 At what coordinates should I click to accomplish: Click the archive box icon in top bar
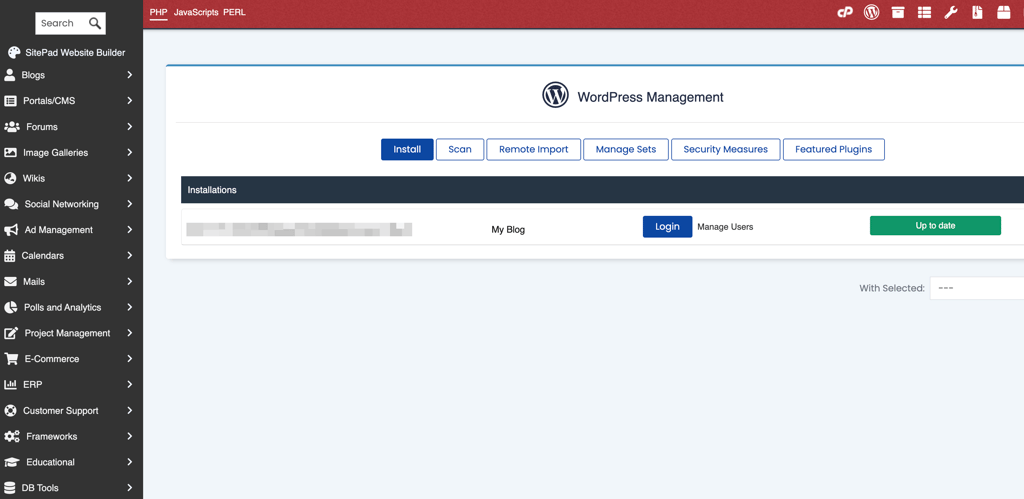[x=898, y=12]
